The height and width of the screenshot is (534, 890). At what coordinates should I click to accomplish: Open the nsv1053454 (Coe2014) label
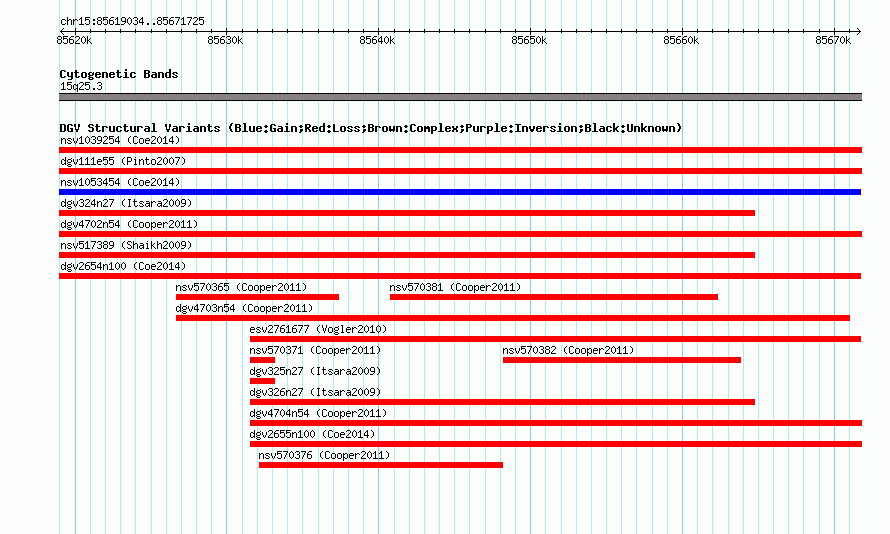pyautogui.click(x=120, y=182)
